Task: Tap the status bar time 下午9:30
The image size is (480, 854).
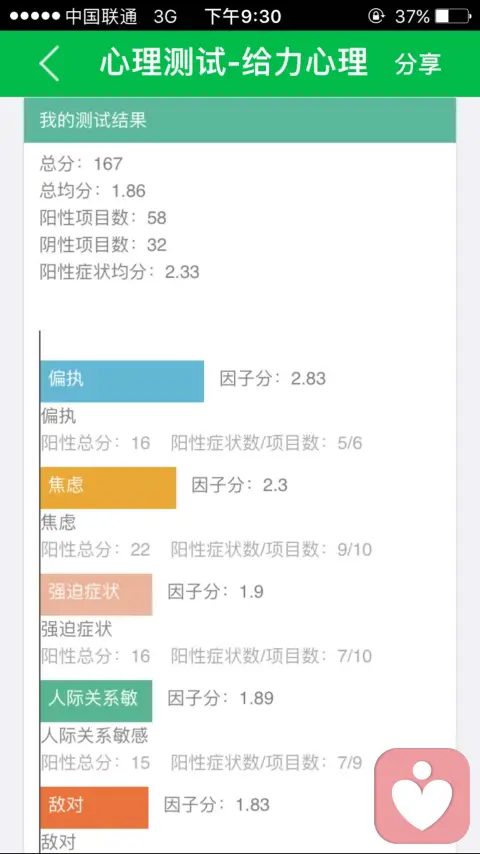Action: pos(243,16)
